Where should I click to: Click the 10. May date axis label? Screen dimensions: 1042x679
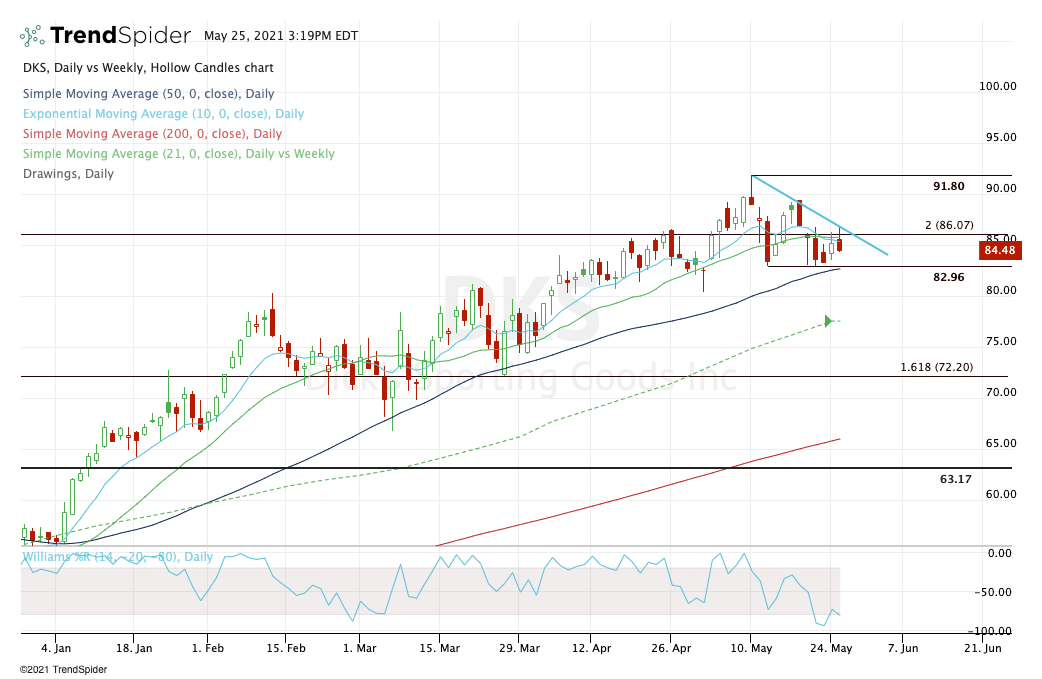point(751,648)
